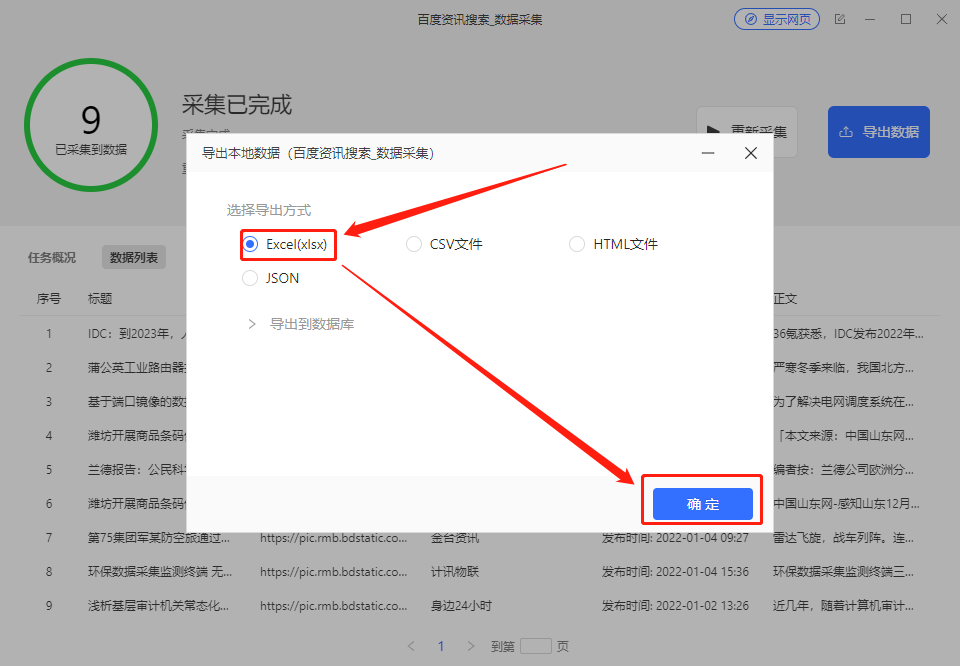The image size is (960, 666).
Task: Click the body text 环保数据采集监测终端三...
Action: click(844, 572)
